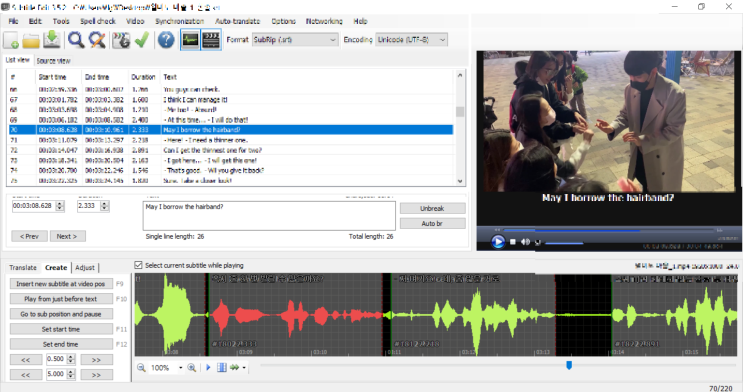Open a subtitle with the folder icon
Image resolution: width=743 pixels, height=392 pixels.
click(31, 40)
